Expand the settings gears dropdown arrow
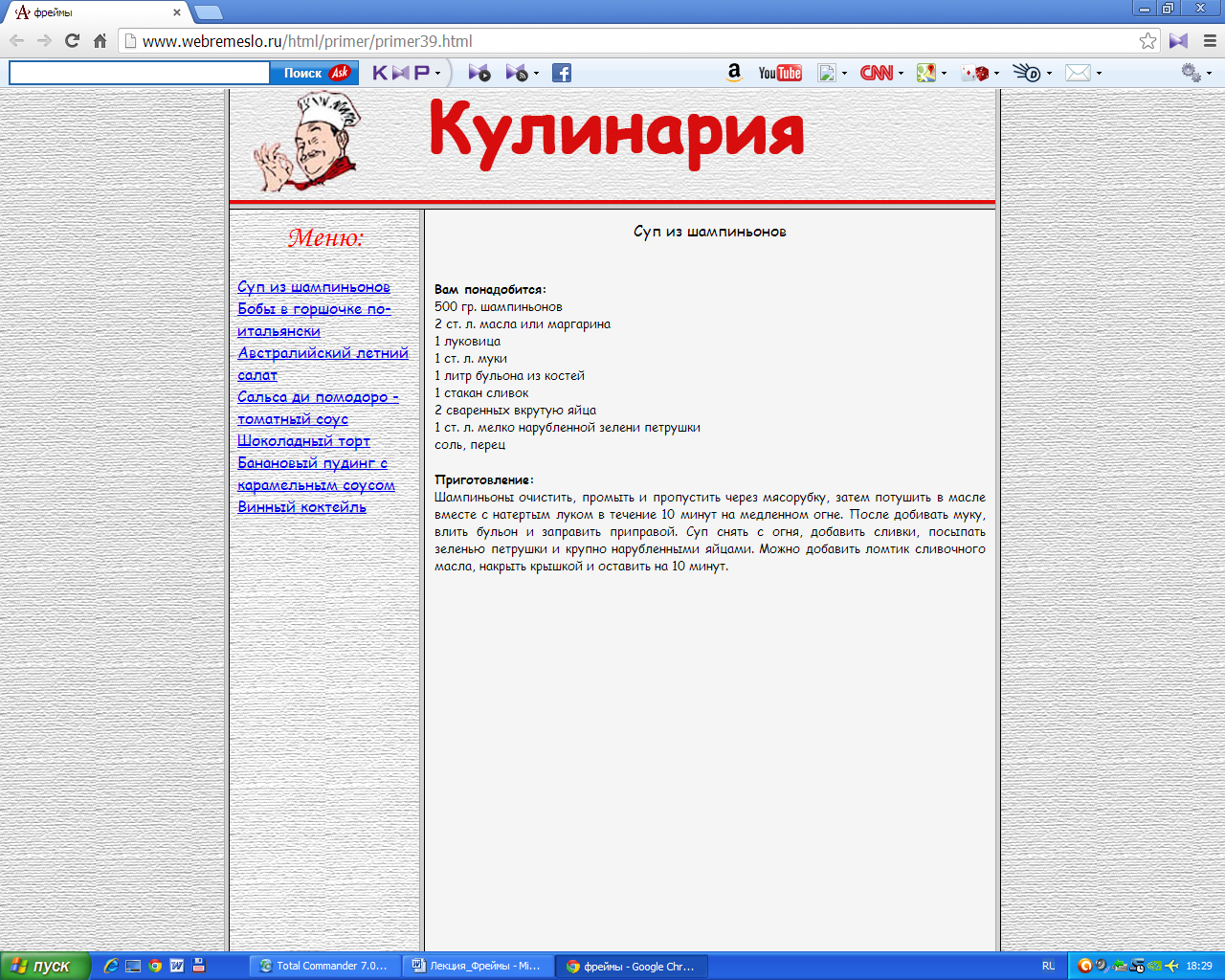The image size is (1225, 980). coord(1209,73)
